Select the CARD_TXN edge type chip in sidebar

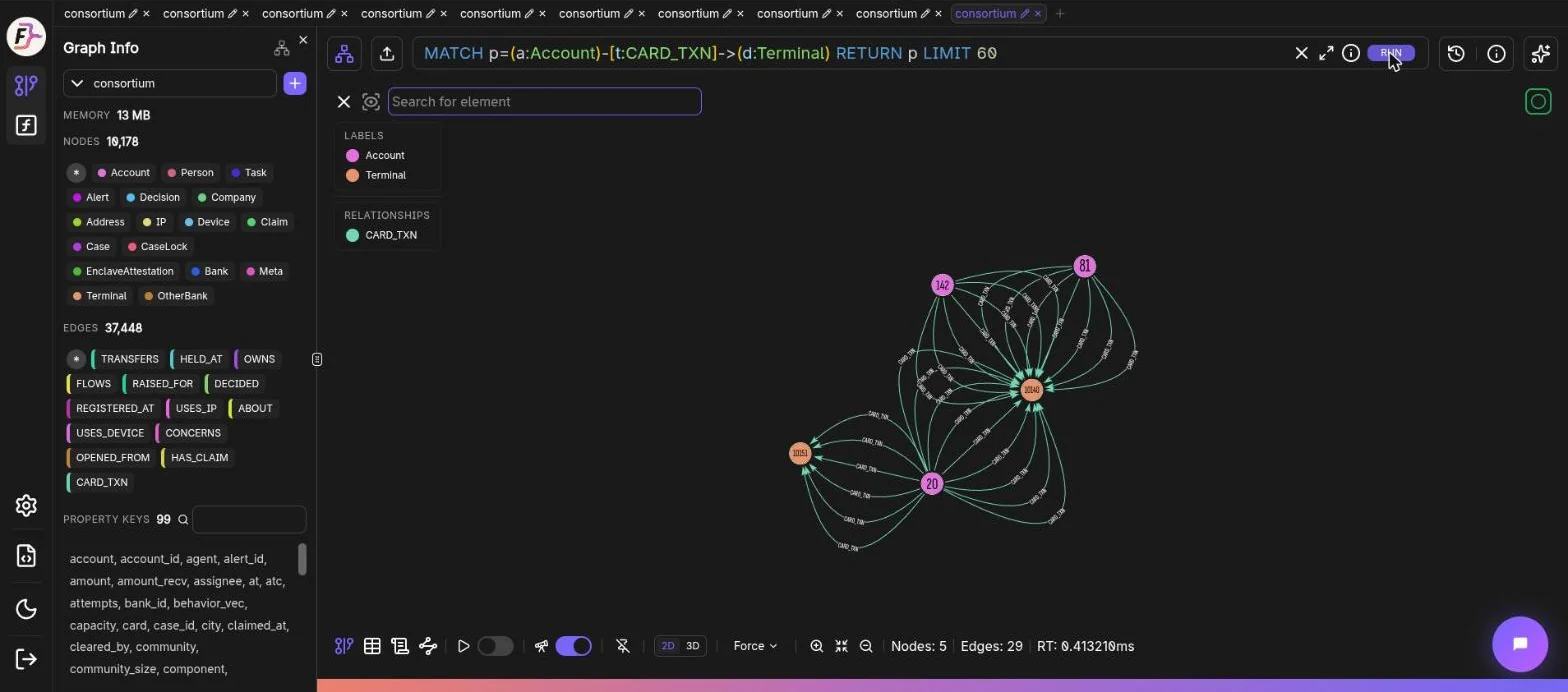[99, 482]
